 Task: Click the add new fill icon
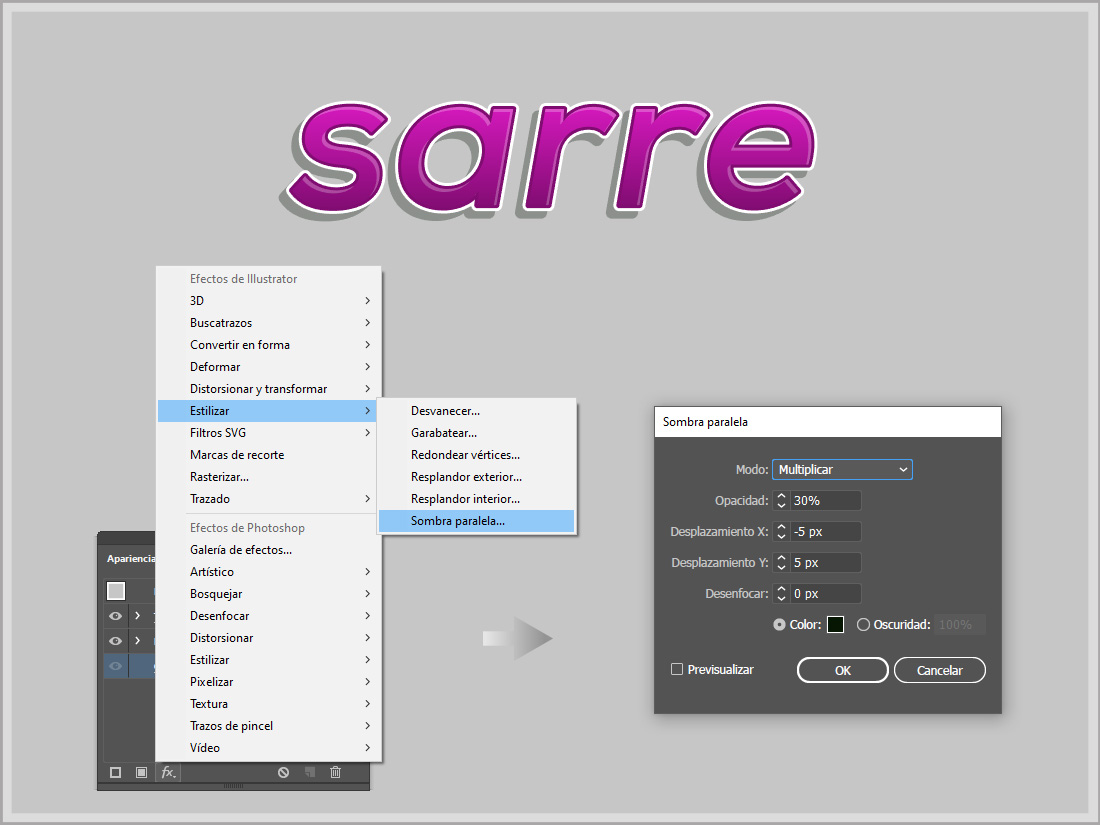pos(141,772)
